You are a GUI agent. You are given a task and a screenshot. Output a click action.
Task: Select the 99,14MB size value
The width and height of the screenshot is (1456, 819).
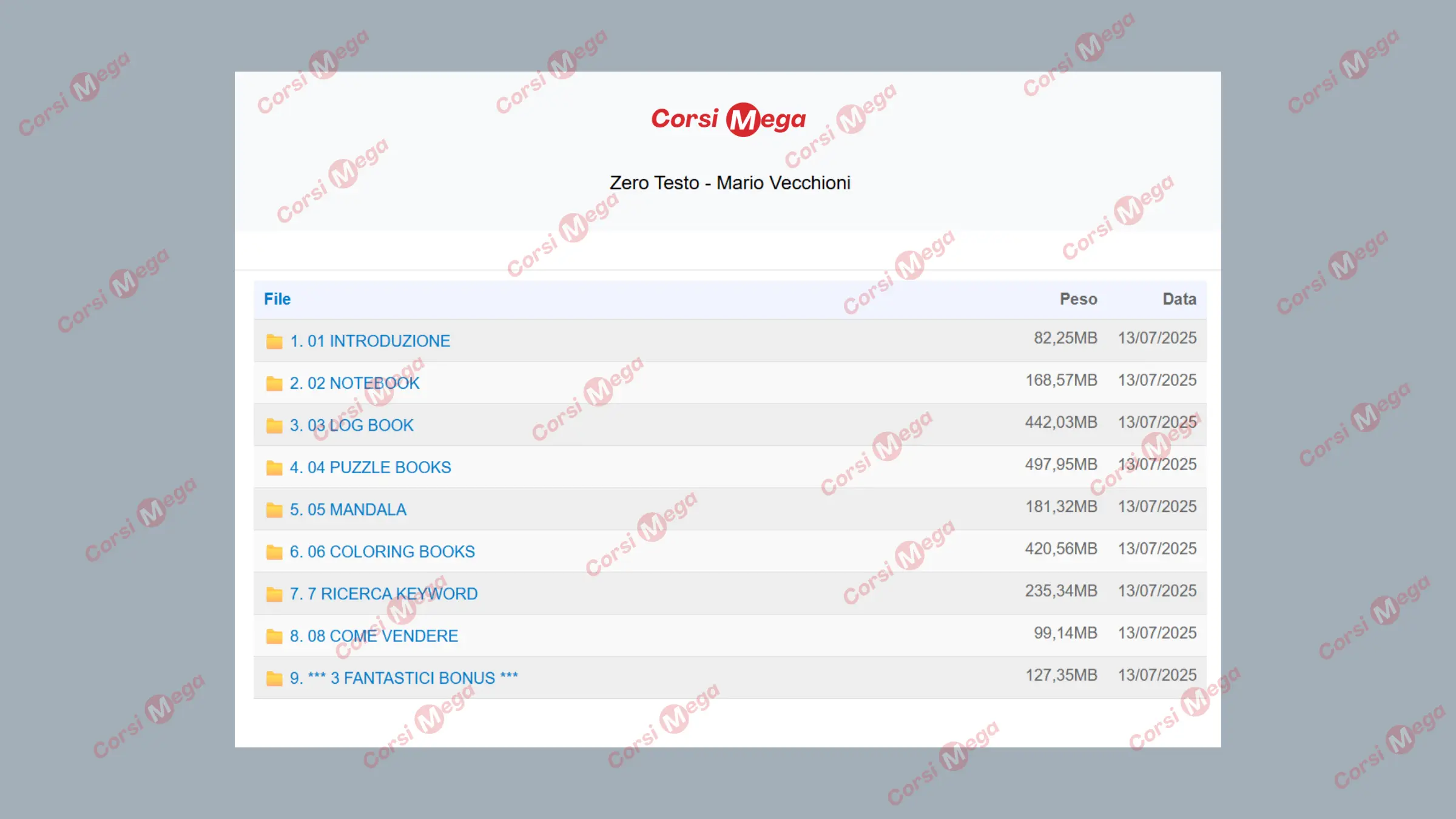pyautogui.click(x=1065, y=633)
